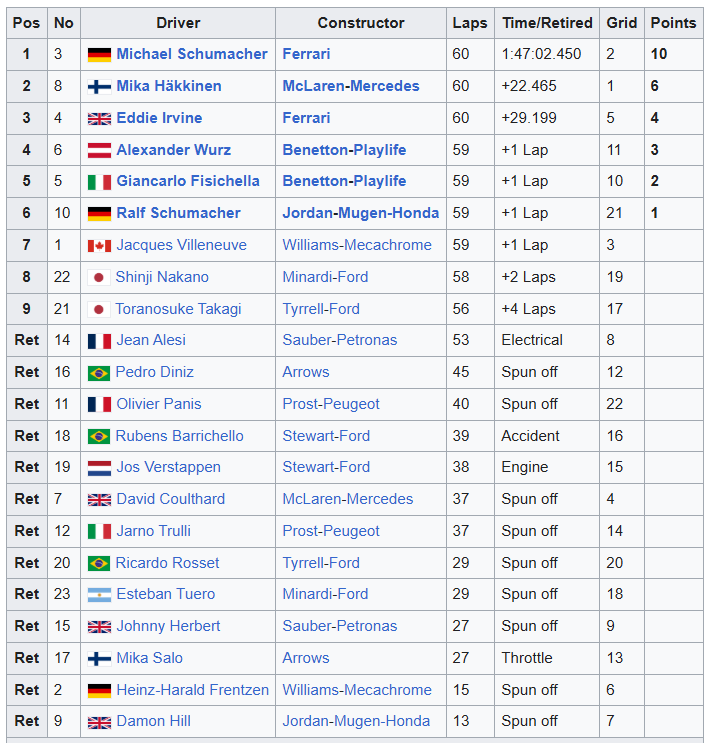Viewport: 709px width, 743px height.
Task: Click the German flag beside Michael Schumacher
Action: (99, 55)
